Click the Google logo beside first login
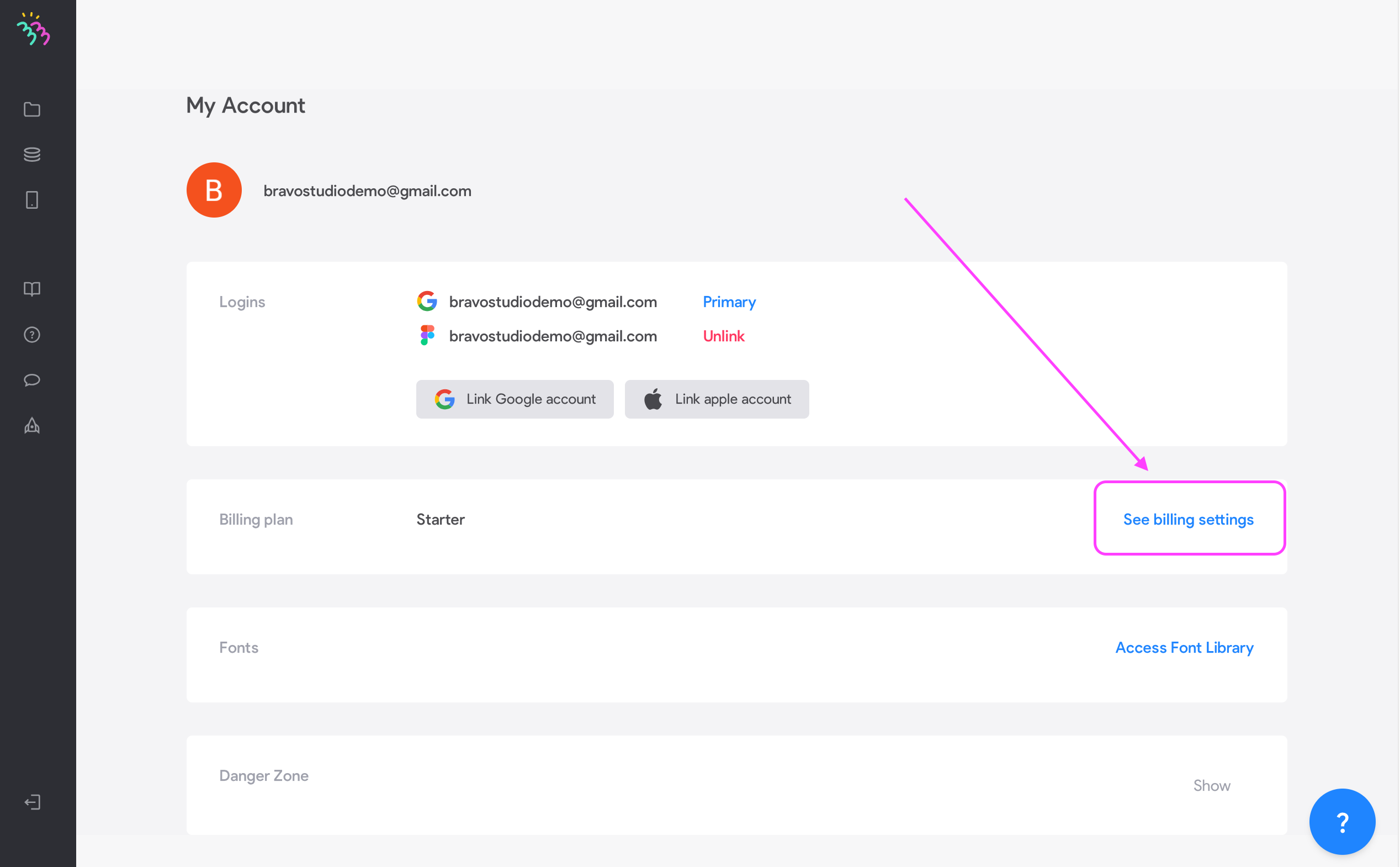The width and height of the screenshot is (1400, 867). coord(427,302)
